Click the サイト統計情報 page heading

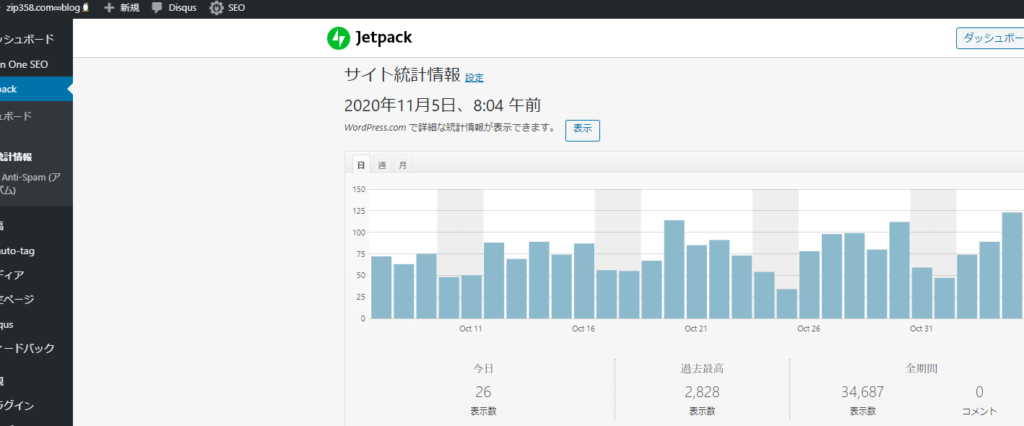(x=402, y=74)
